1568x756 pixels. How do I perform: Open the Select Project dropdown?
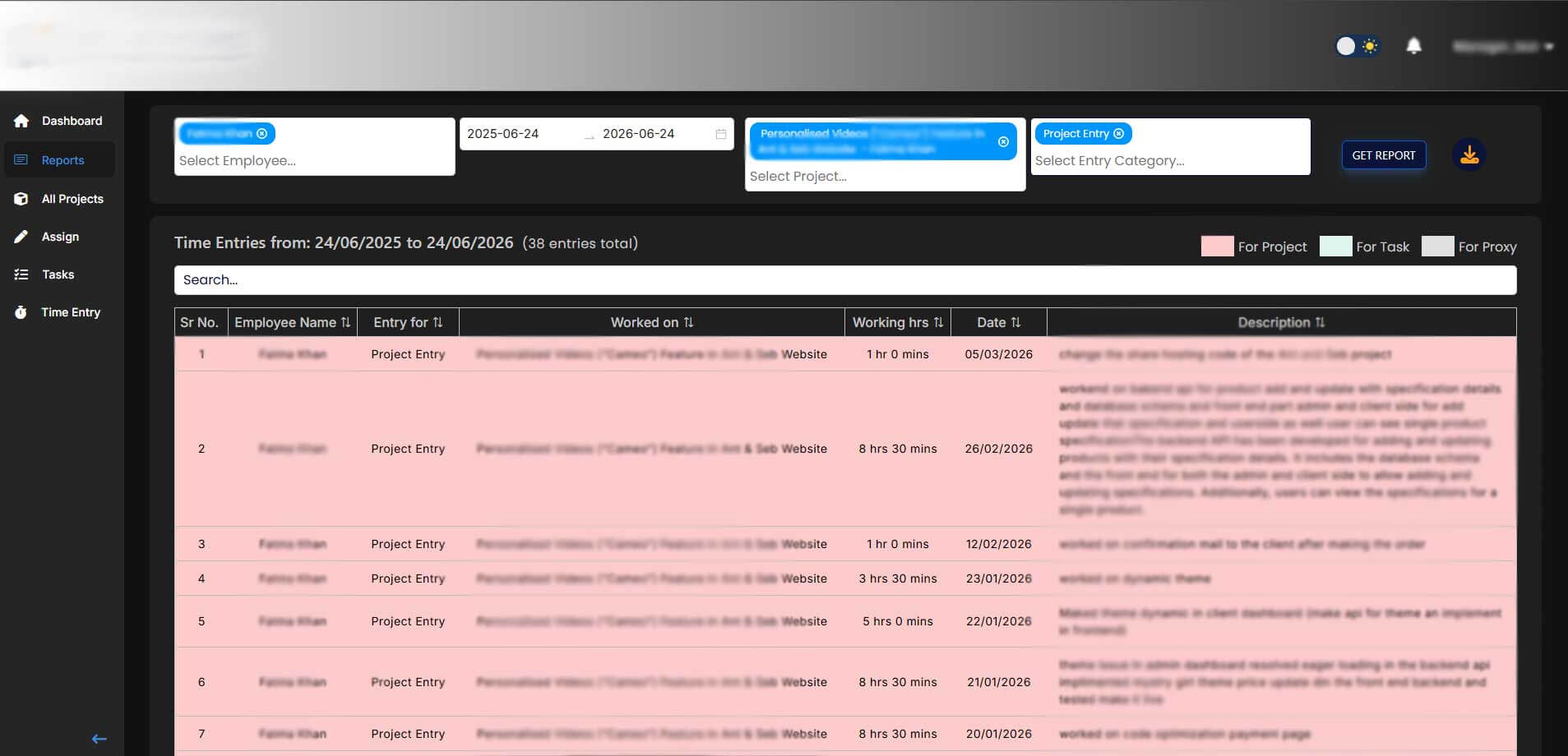click(x=885, y=176)
